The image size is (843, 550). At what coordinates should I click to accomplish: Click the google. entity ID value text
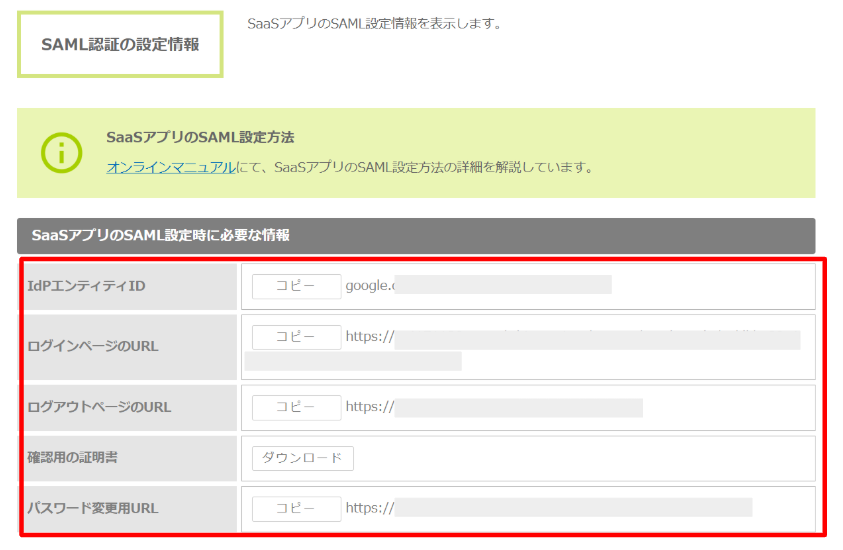370,287
